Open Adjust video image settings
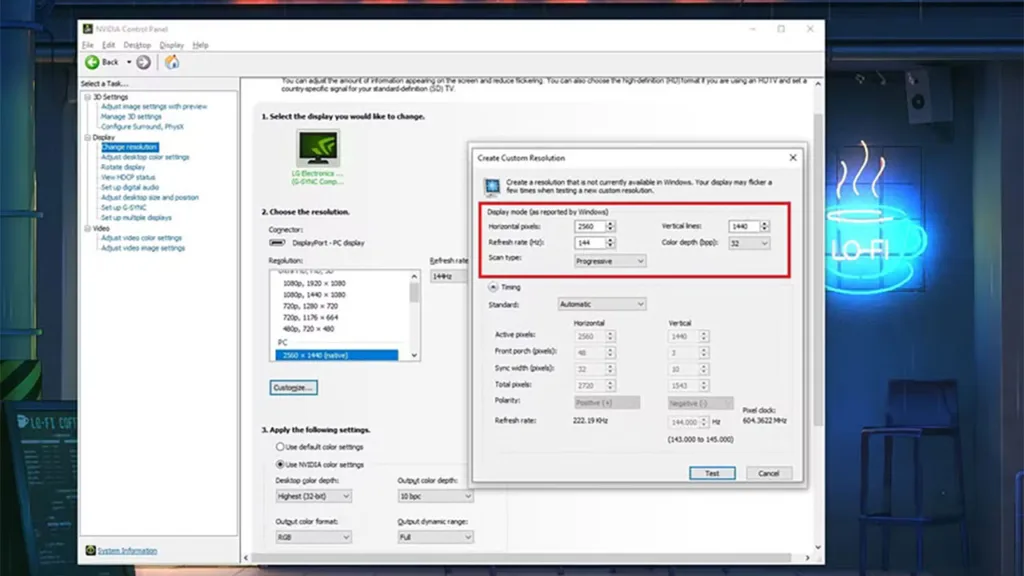Viewport: 1024px width, 576px height. pos(143,248)
